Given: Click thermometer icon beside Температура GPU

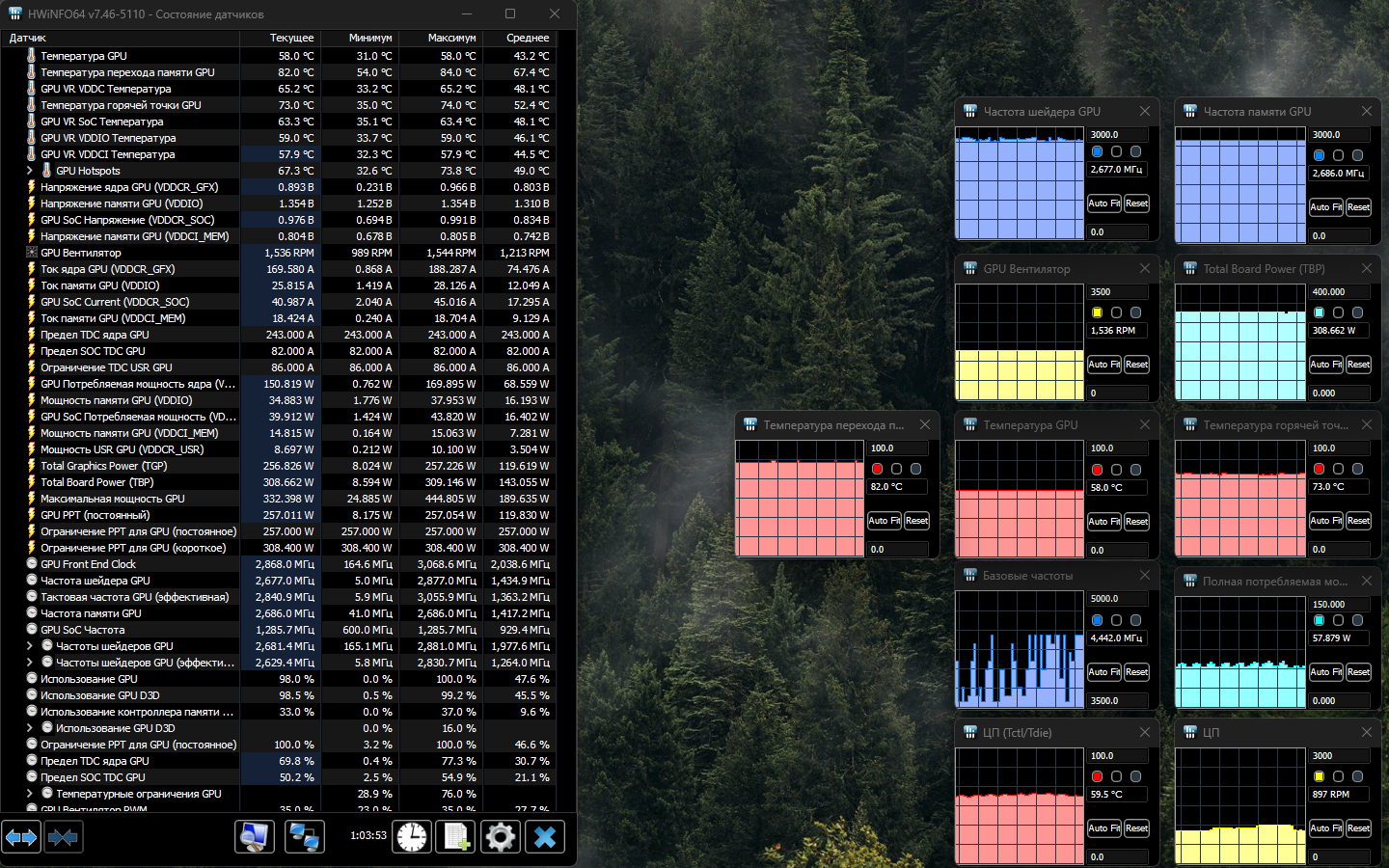Looking at the screenshot, I should pos(32,56).
